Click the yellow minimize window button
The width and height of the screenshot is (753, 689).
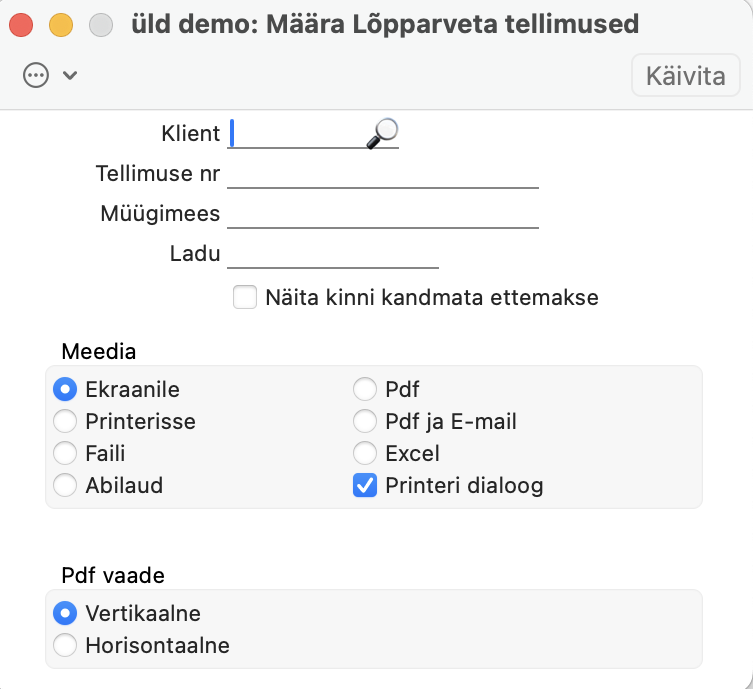tap(61, 24)
